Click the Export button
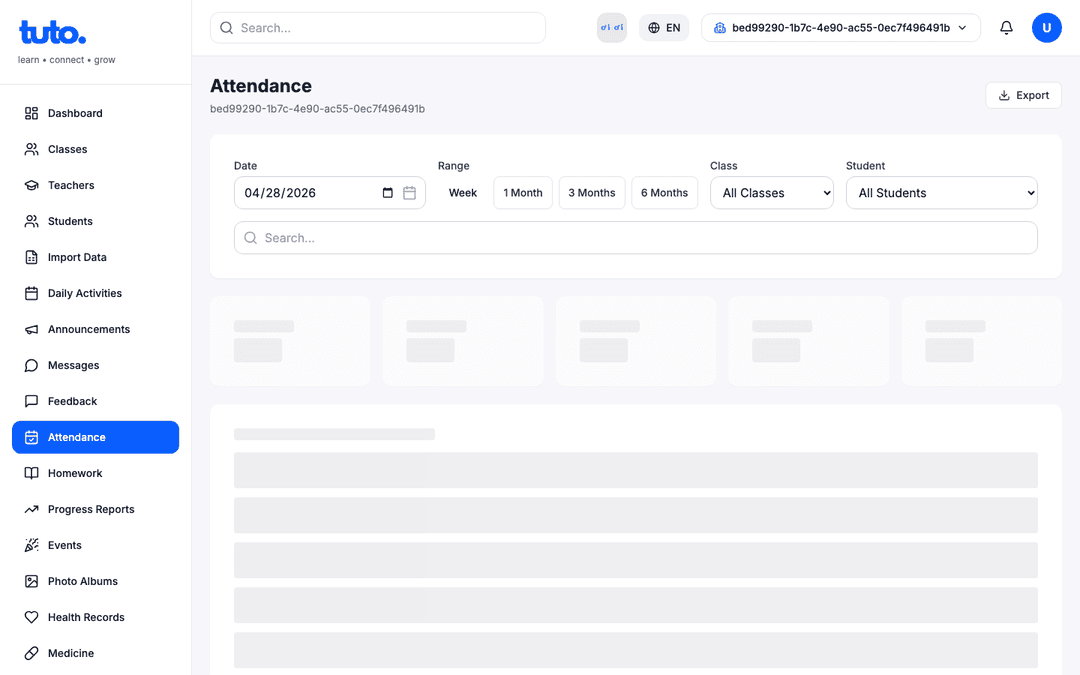 [x=1023, y=95]
